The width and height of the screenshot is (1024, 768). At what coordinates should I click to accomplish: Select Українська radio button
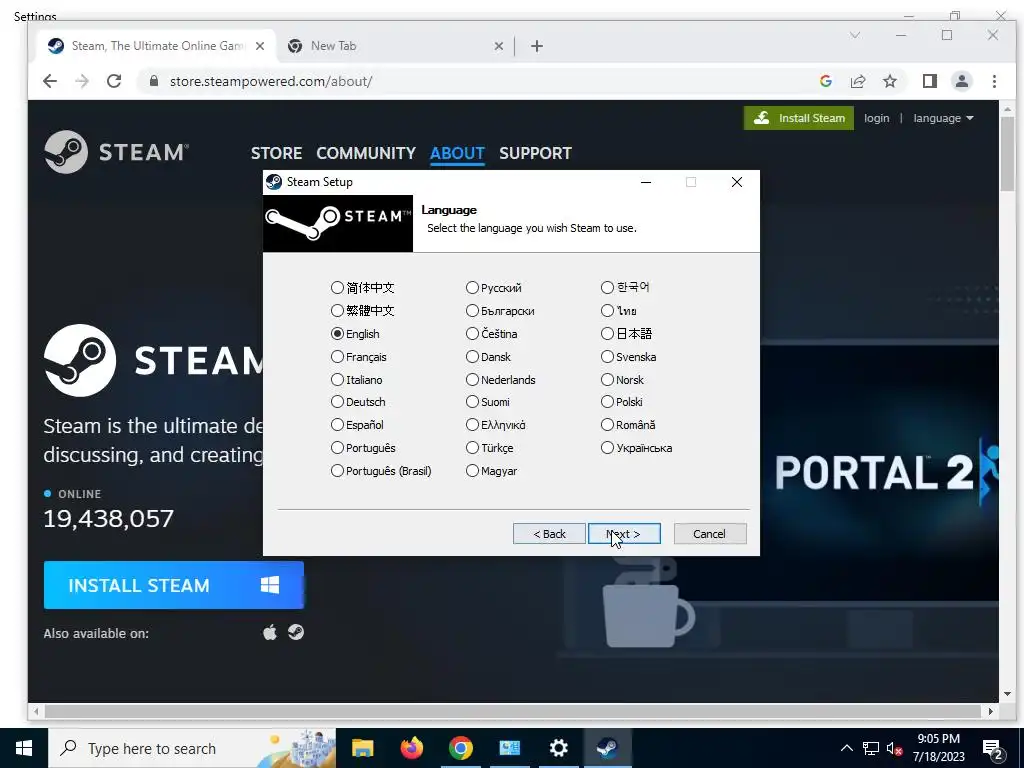607,447
